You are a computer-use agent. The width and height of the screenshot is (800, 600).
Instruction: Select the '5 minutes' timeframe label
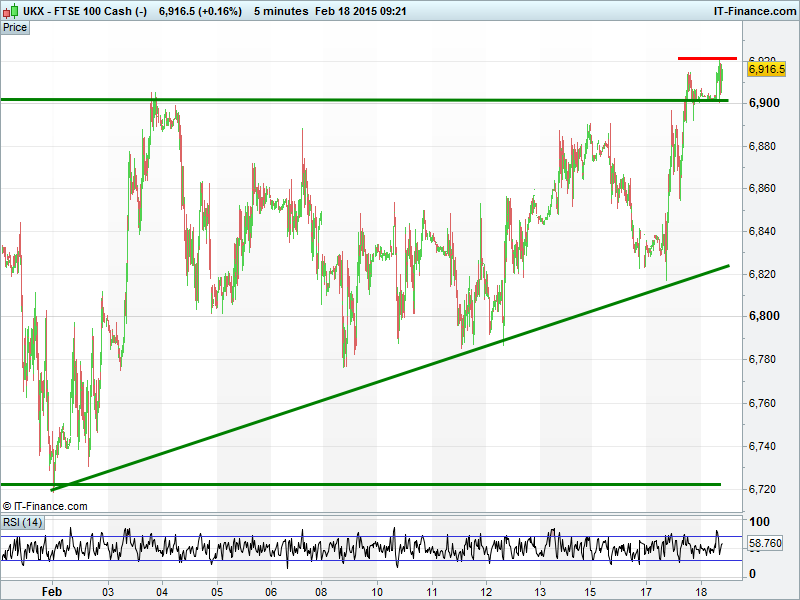[x=281, y=11]
